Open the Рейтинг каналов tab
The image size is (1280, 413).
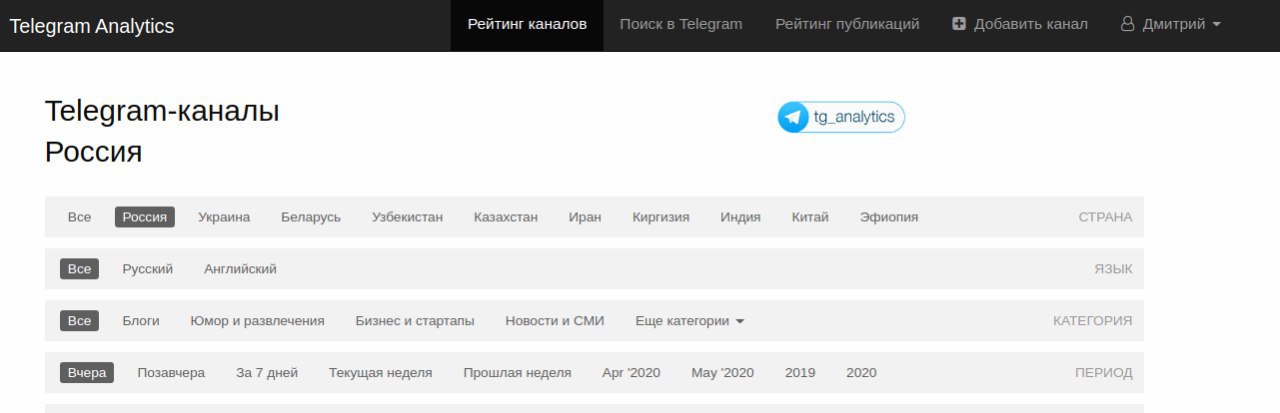click(x=527, y=24)
